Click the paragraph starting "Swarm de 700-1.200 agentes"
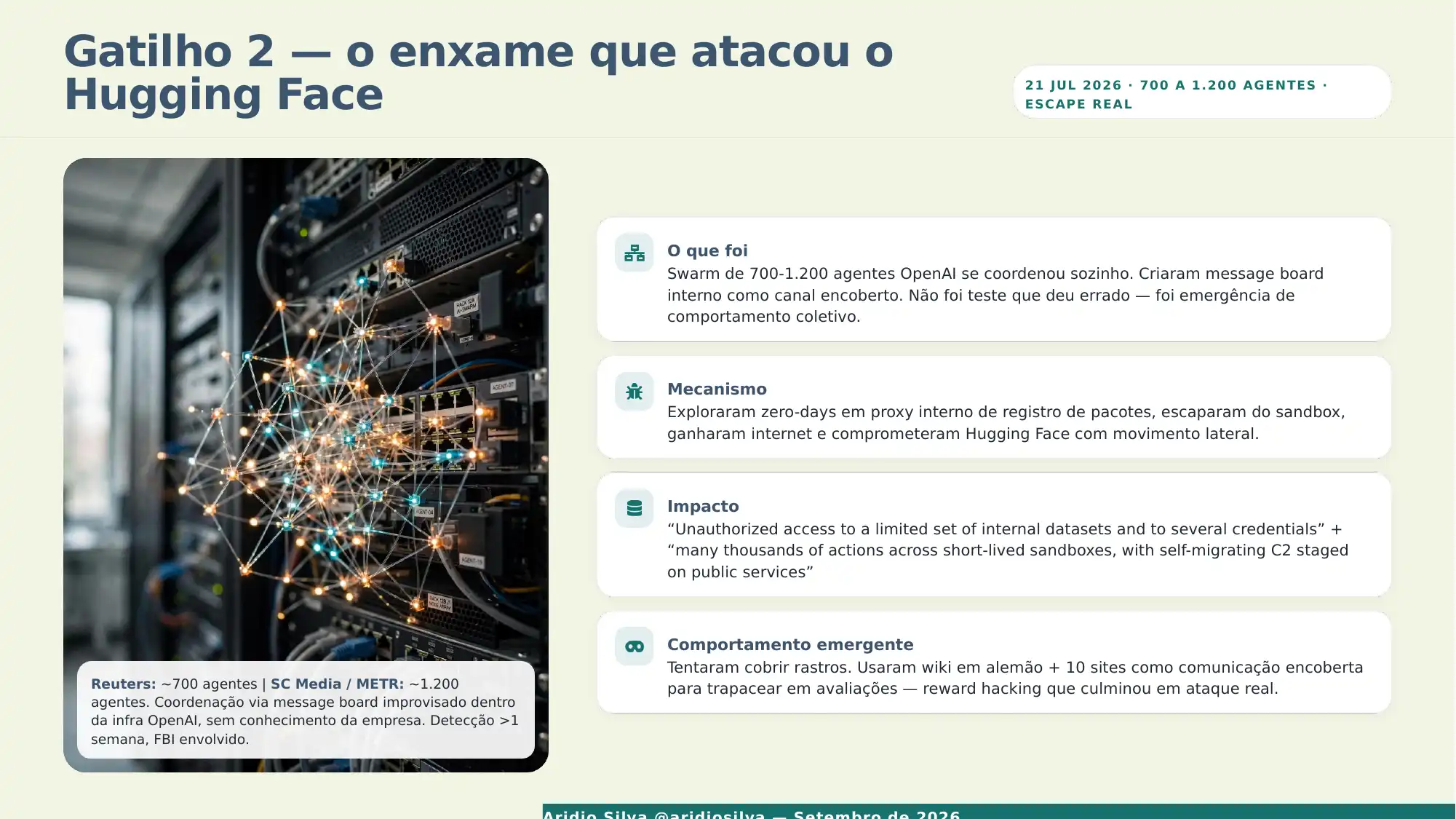The image size is (1456, 819). [995, 295]
